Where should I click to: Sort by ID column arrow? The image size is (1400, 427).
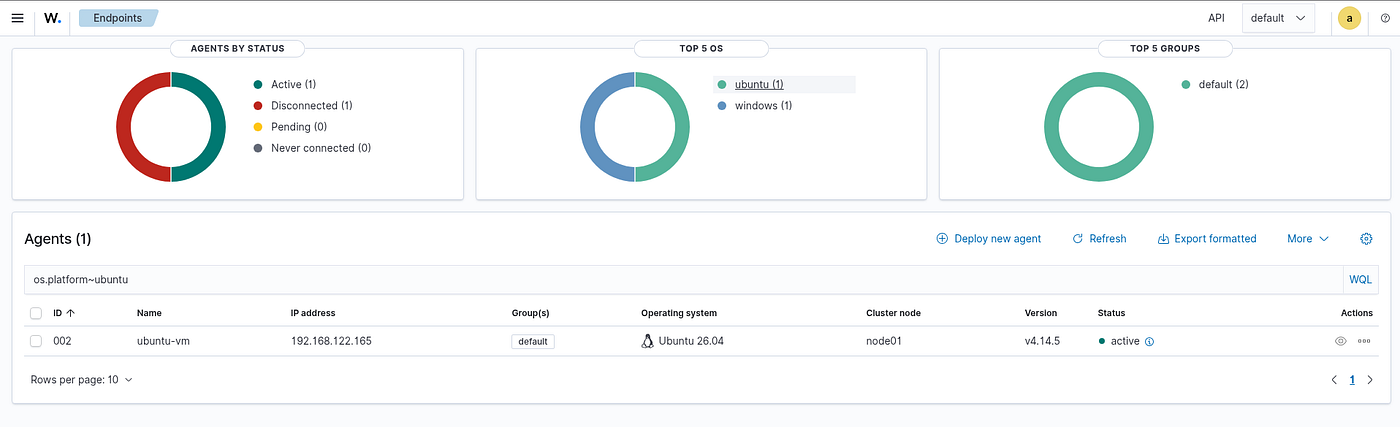[71, 313]
